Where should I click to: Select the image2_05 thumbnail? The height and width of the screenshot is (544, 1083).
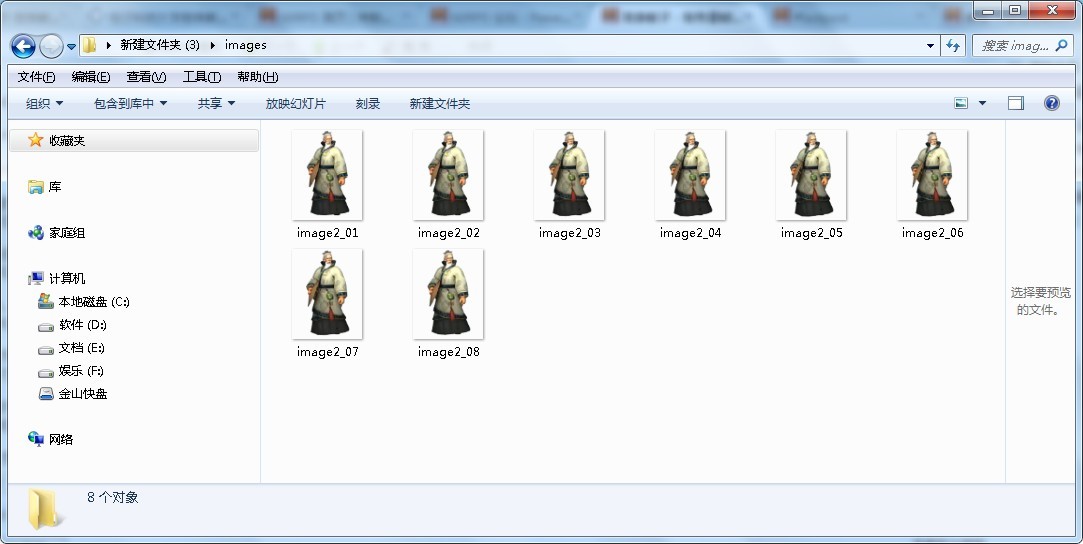click(811, 175)
